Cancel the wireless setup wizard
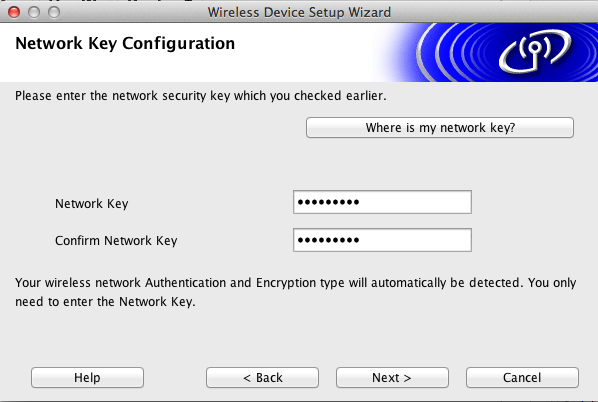Viewport: 598px width, 402px height. 522,378
